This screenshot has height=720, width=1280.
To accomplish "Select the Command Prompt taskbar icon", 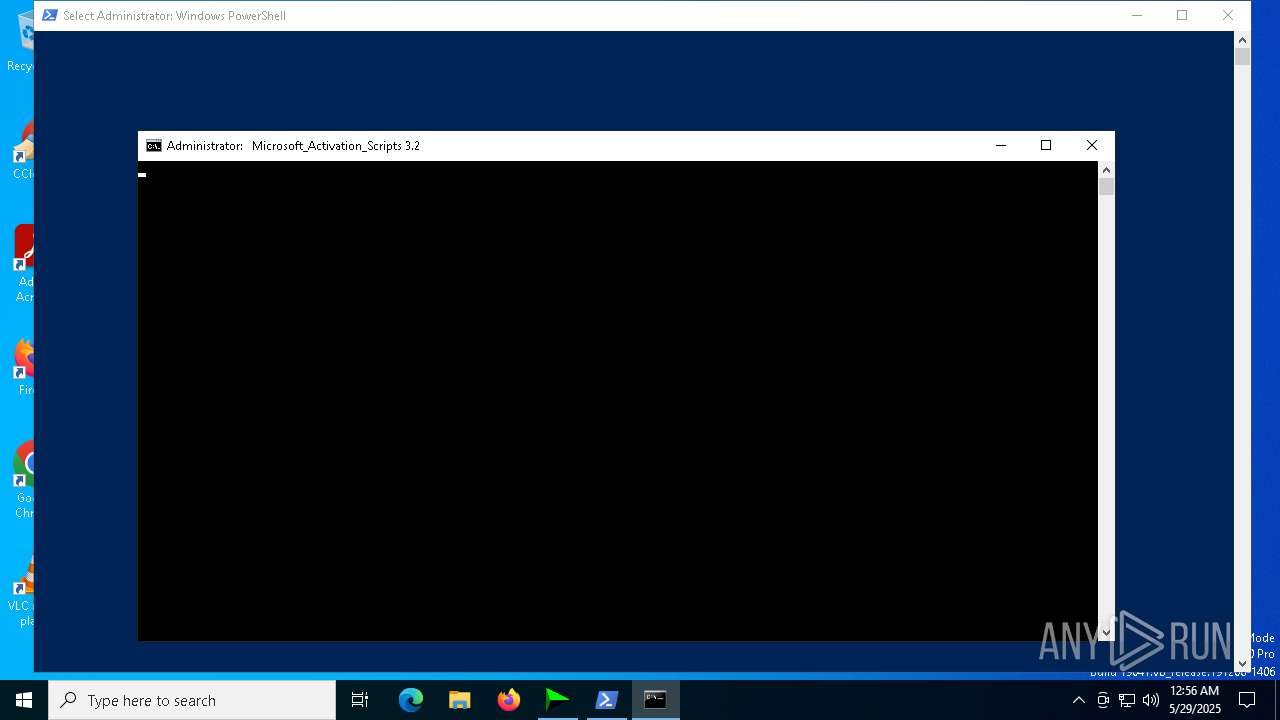I will coord(656,700).
